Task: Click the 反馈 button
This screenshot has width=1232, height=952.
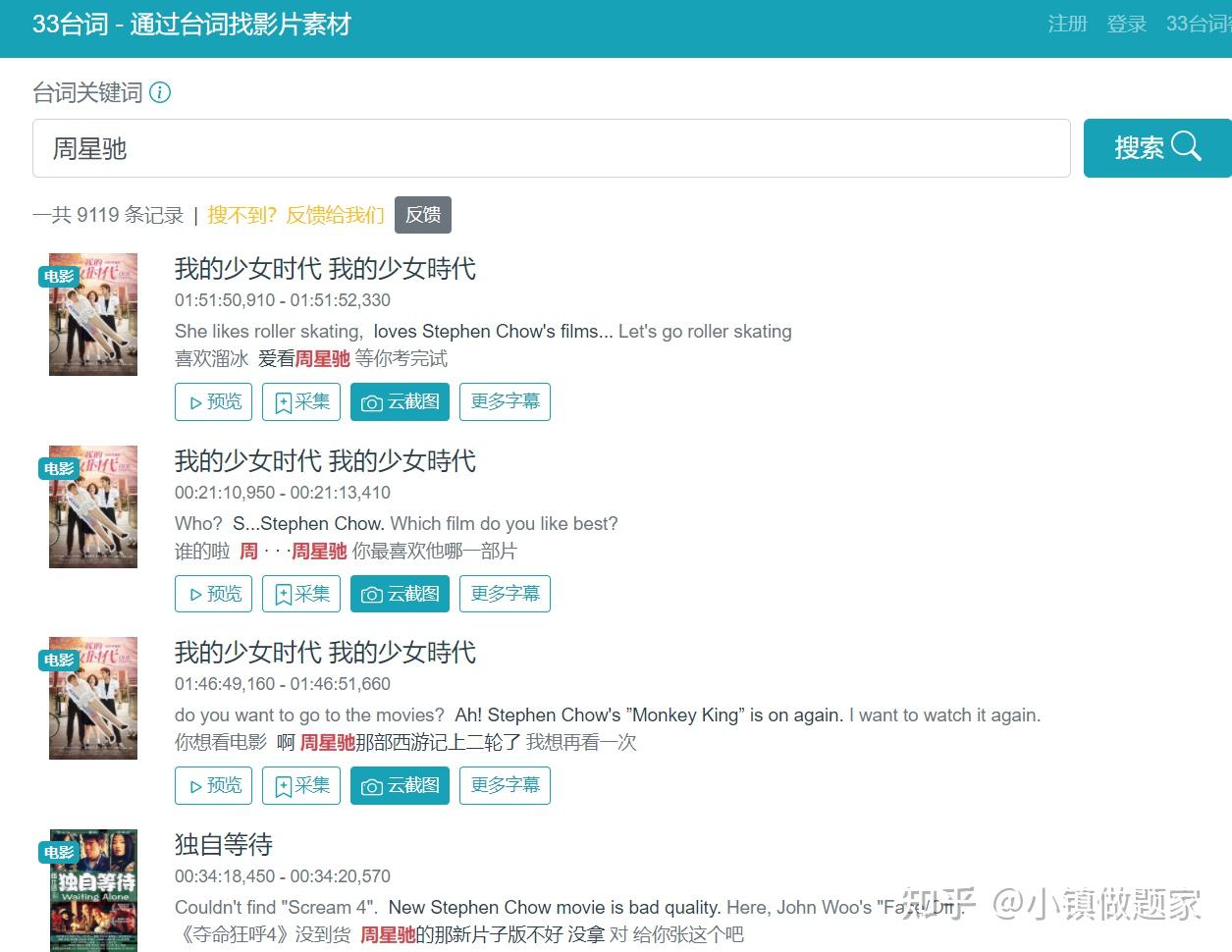Action: coord(422,214)
